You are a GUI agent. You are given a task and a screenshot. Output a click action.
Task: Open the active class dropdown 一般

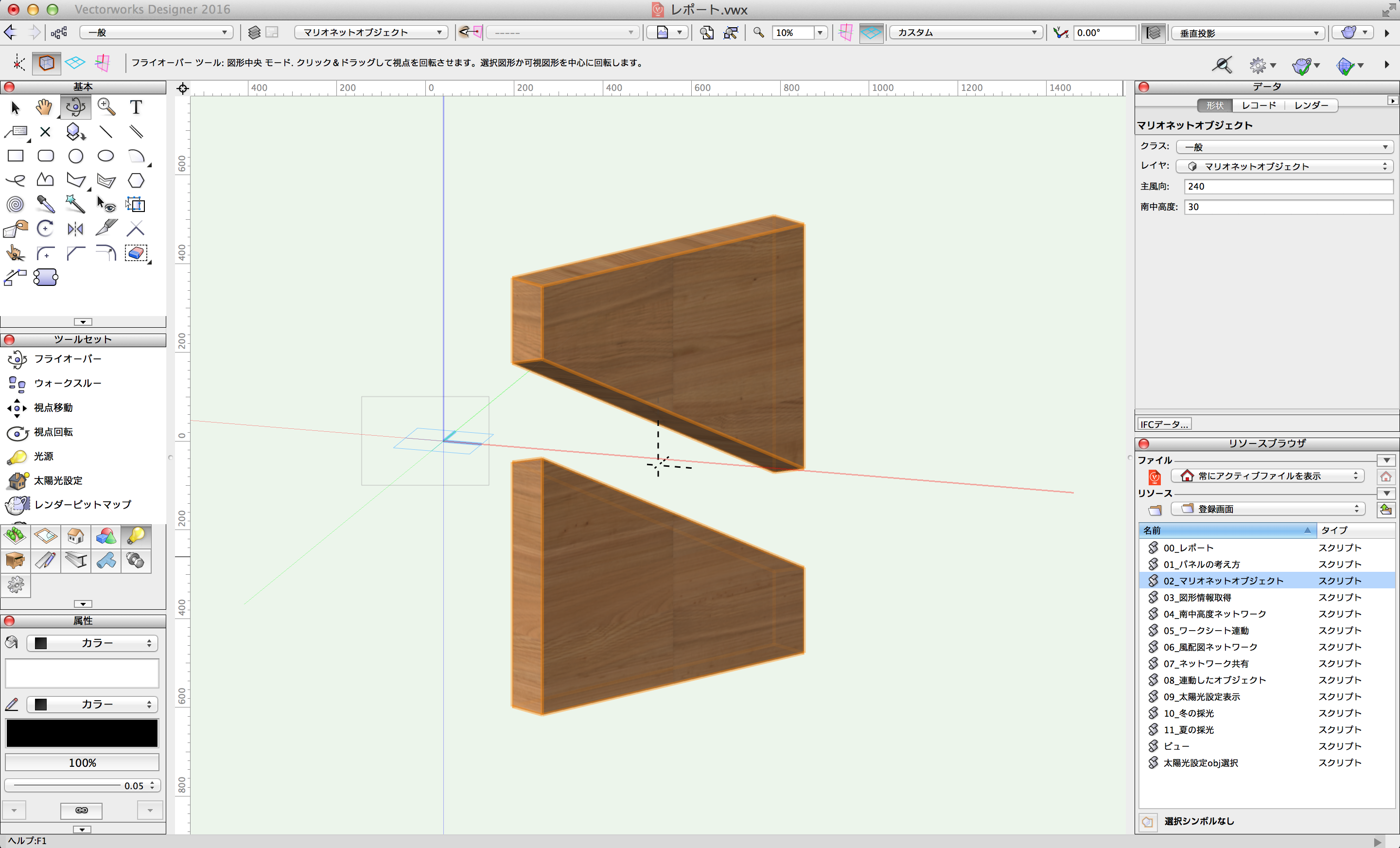click(x=156, y=33)
